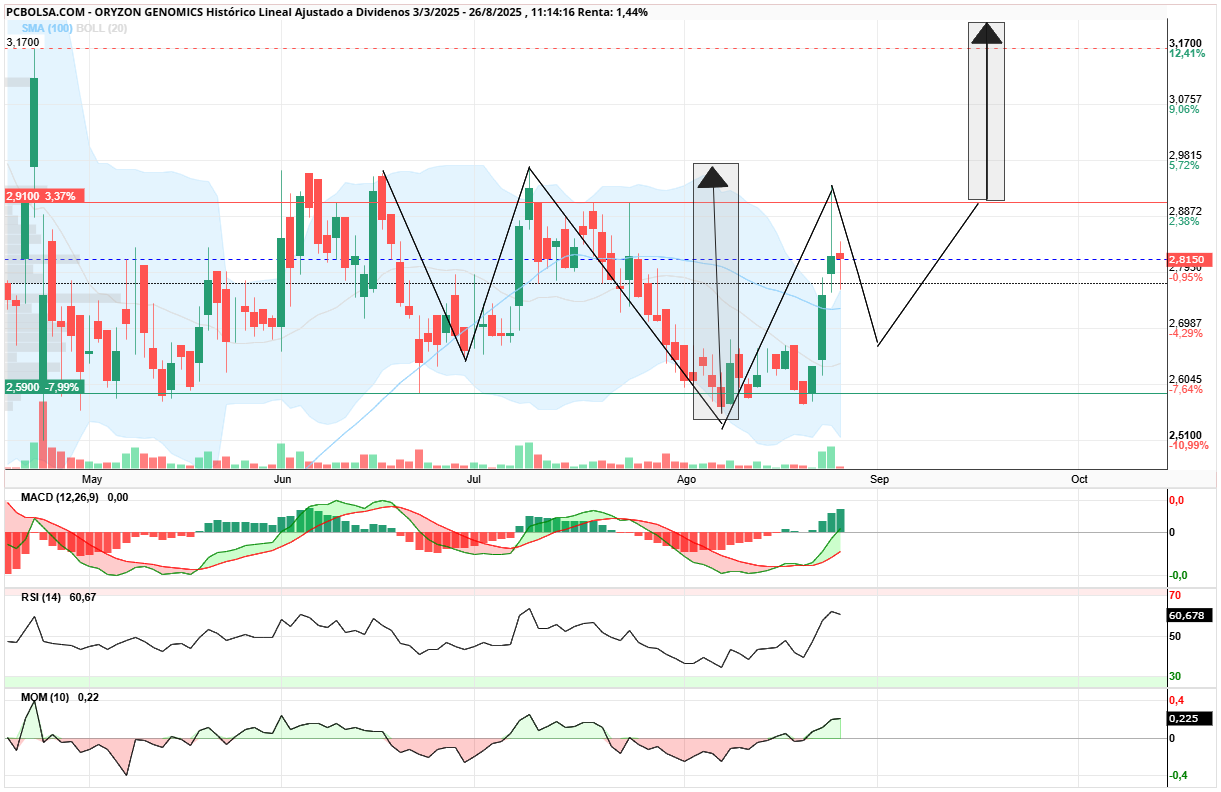Click the -7,64% percentage axis label
Image resolution: width=1221 pixels, height=792 pixels.
(1185, 389)
